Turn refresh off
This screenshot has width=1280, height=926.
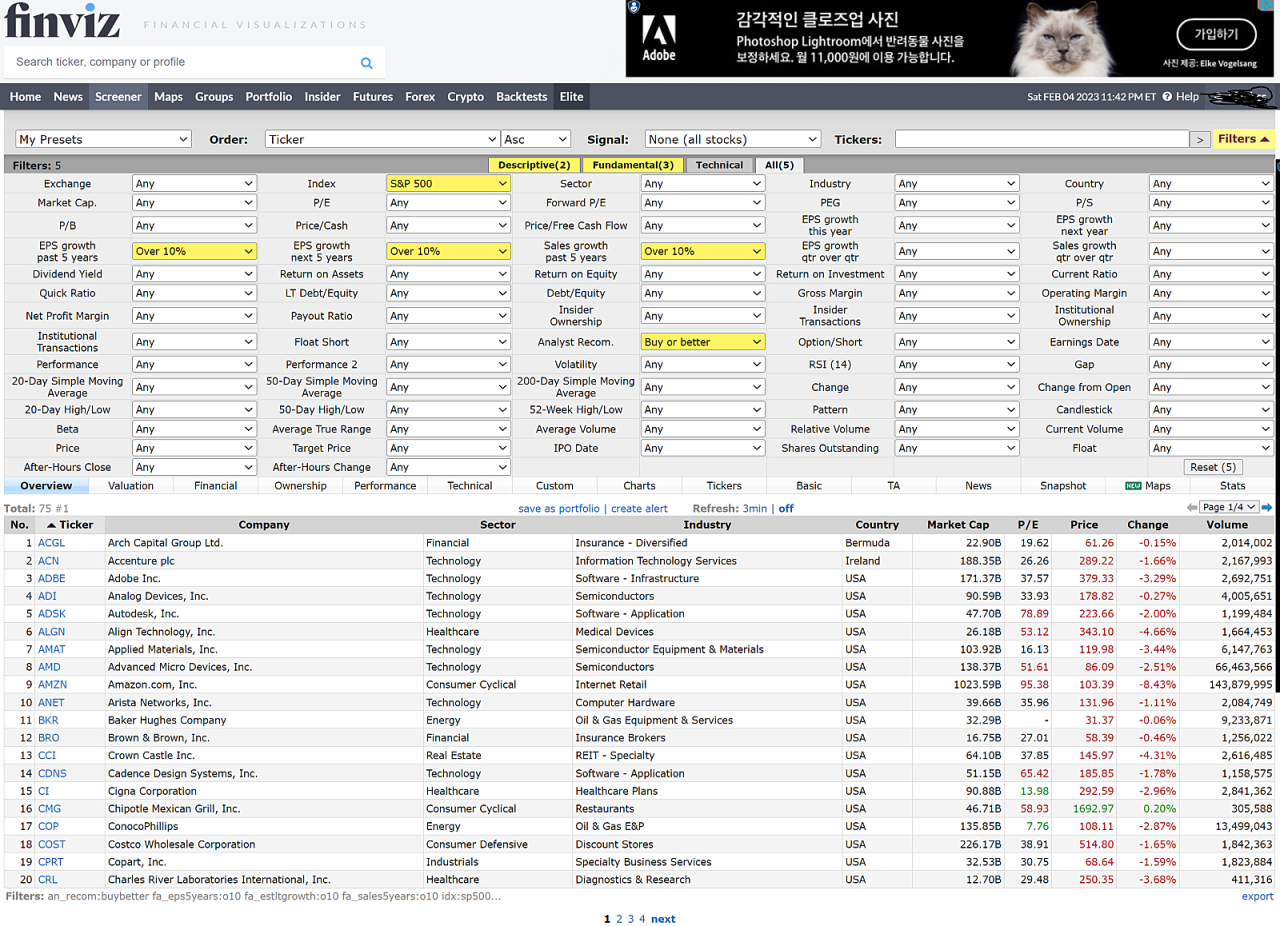(786, 509)
